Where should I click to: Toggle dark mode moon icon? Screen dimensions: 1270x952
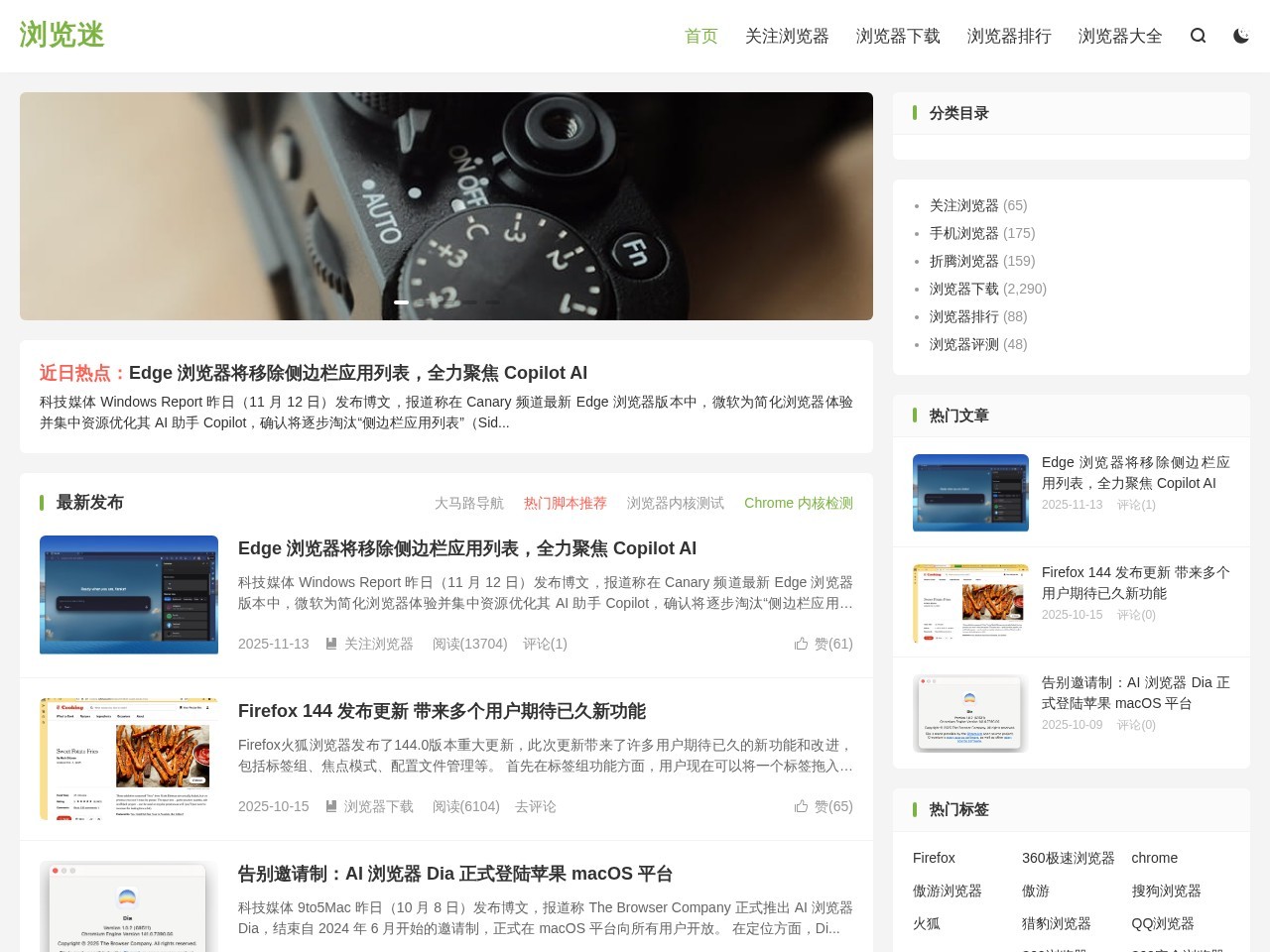point(1241,36)
